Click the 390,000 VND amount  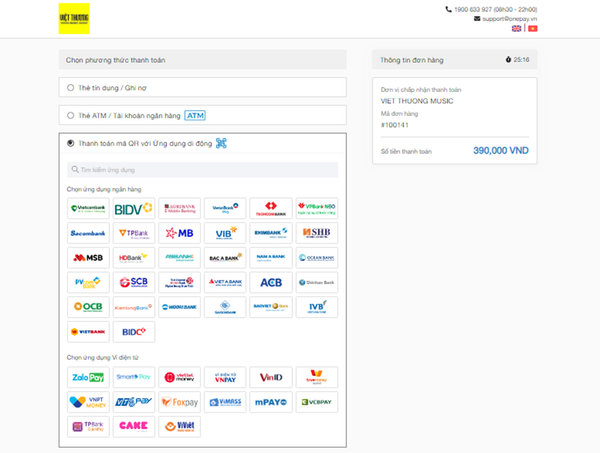click(501, 150)
